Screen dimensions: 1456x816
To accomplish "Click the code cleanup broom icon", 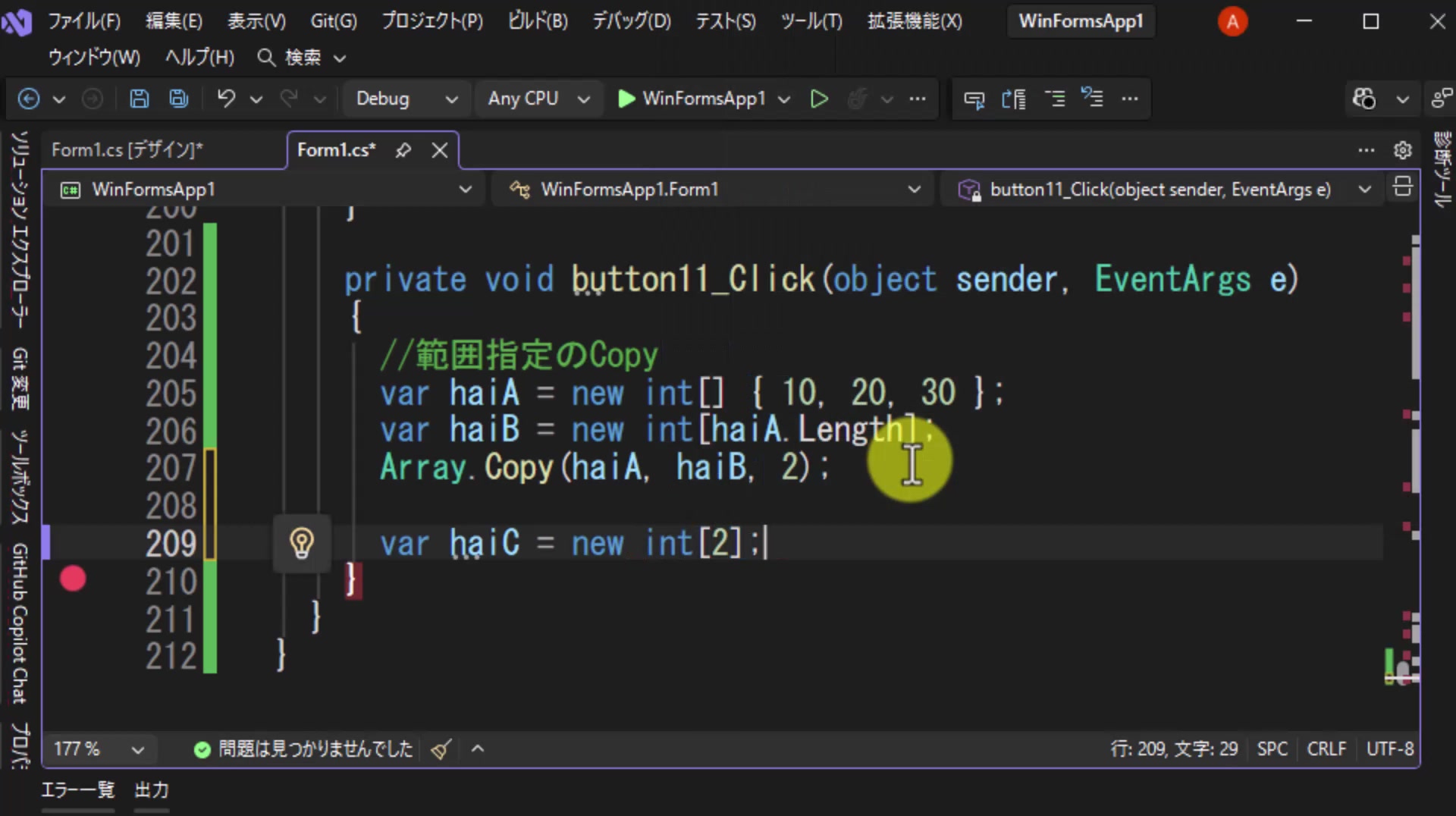I will pyautogui.click(x=441, y=749).
